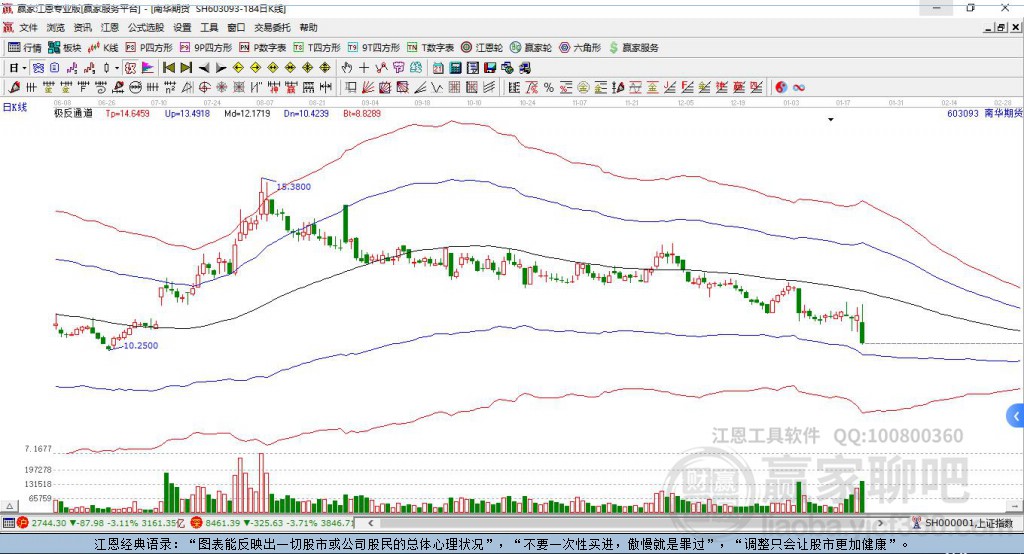Click SH000001 上证指数 status entry
1024x554 pixels.
point(968,523)
